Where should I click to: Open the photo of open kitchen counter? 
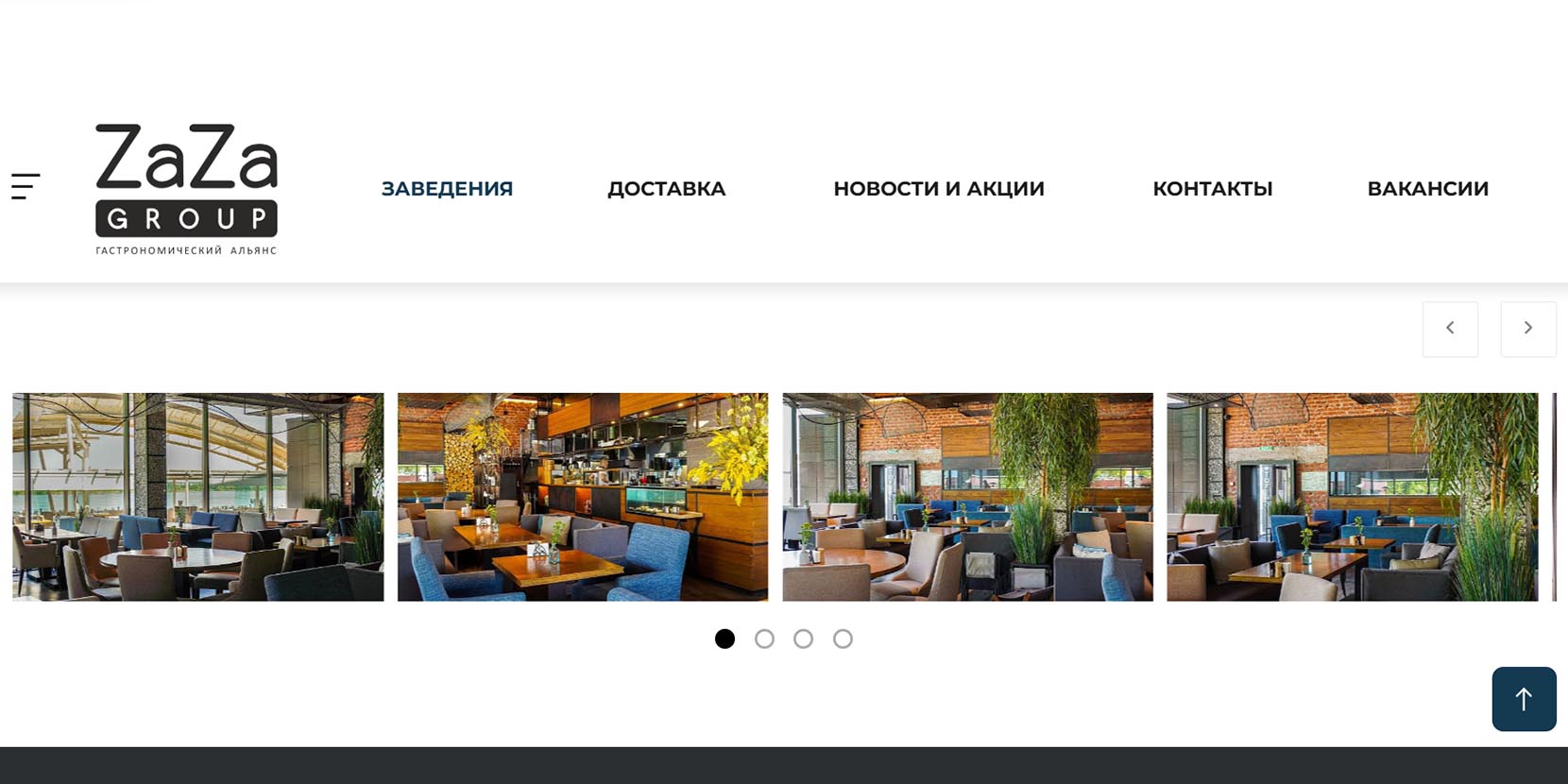tap(583, 497)
